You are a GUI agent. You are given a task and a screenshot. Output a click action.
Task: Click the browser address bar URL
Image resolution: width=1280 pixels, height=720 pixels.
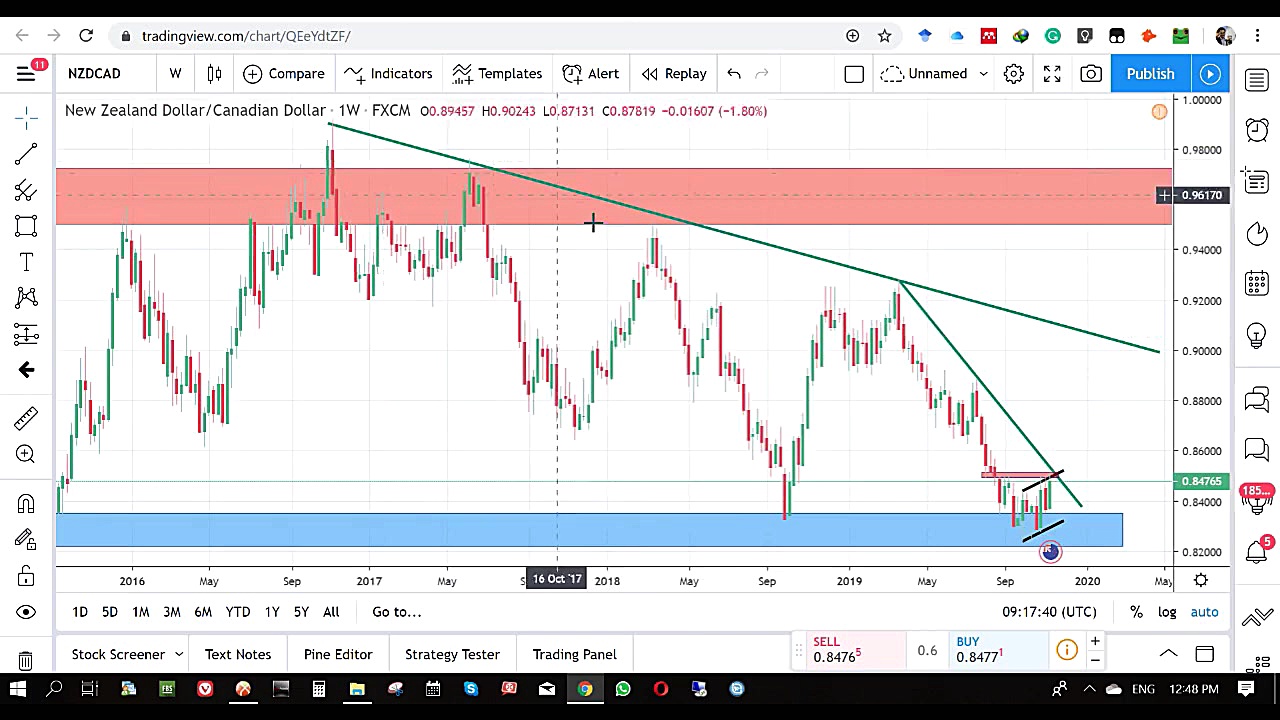coord(246,36)
